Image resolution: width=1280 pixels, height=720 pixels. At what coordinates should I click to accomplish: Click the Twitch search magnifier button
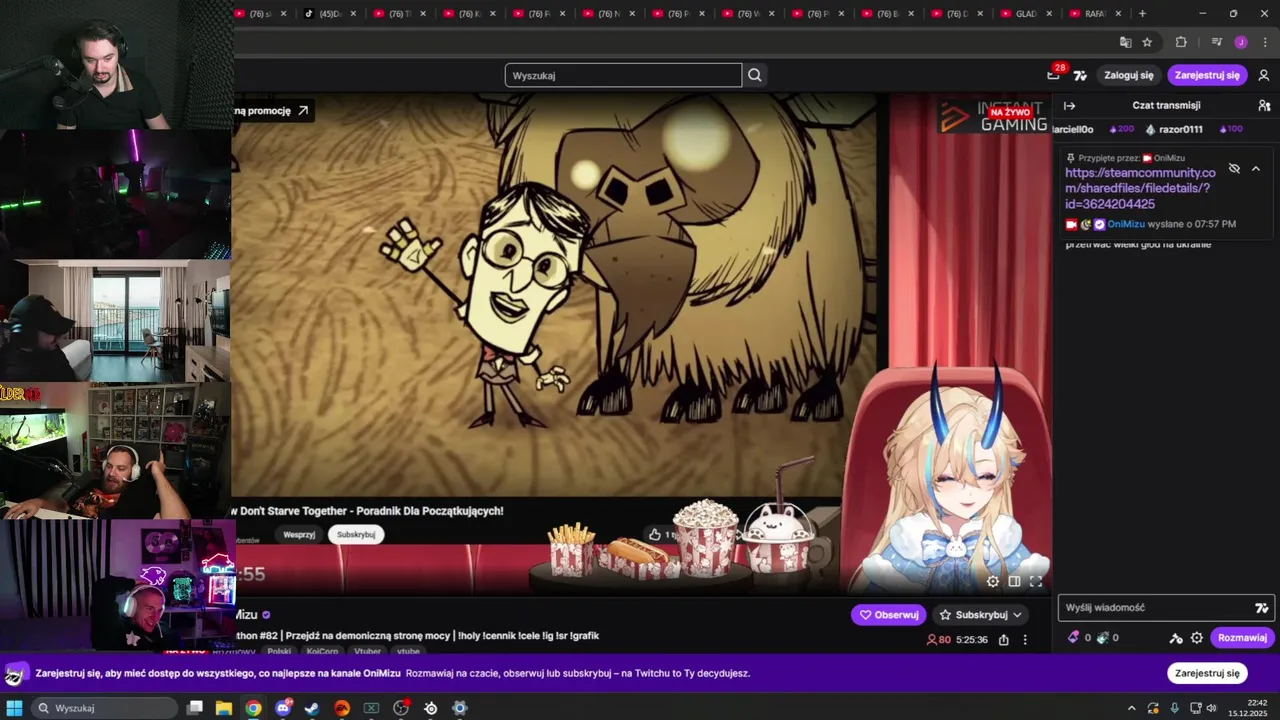coord(755,75)
